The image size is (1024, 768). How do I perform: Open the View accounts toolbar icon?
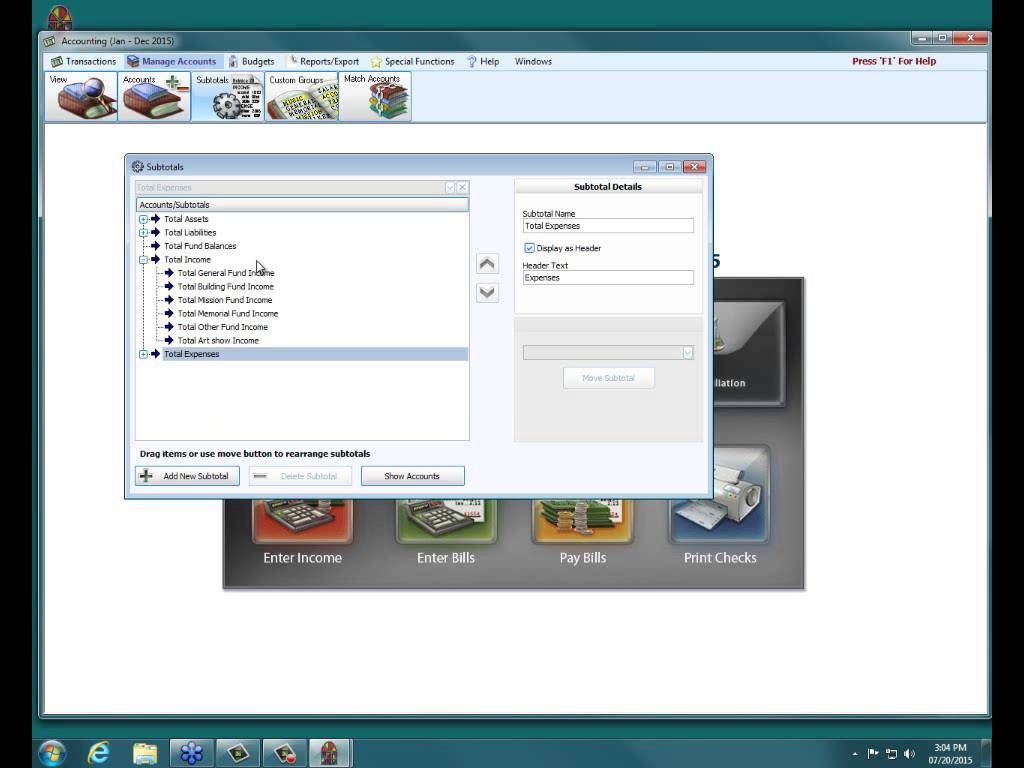click(x=81, y=97)
